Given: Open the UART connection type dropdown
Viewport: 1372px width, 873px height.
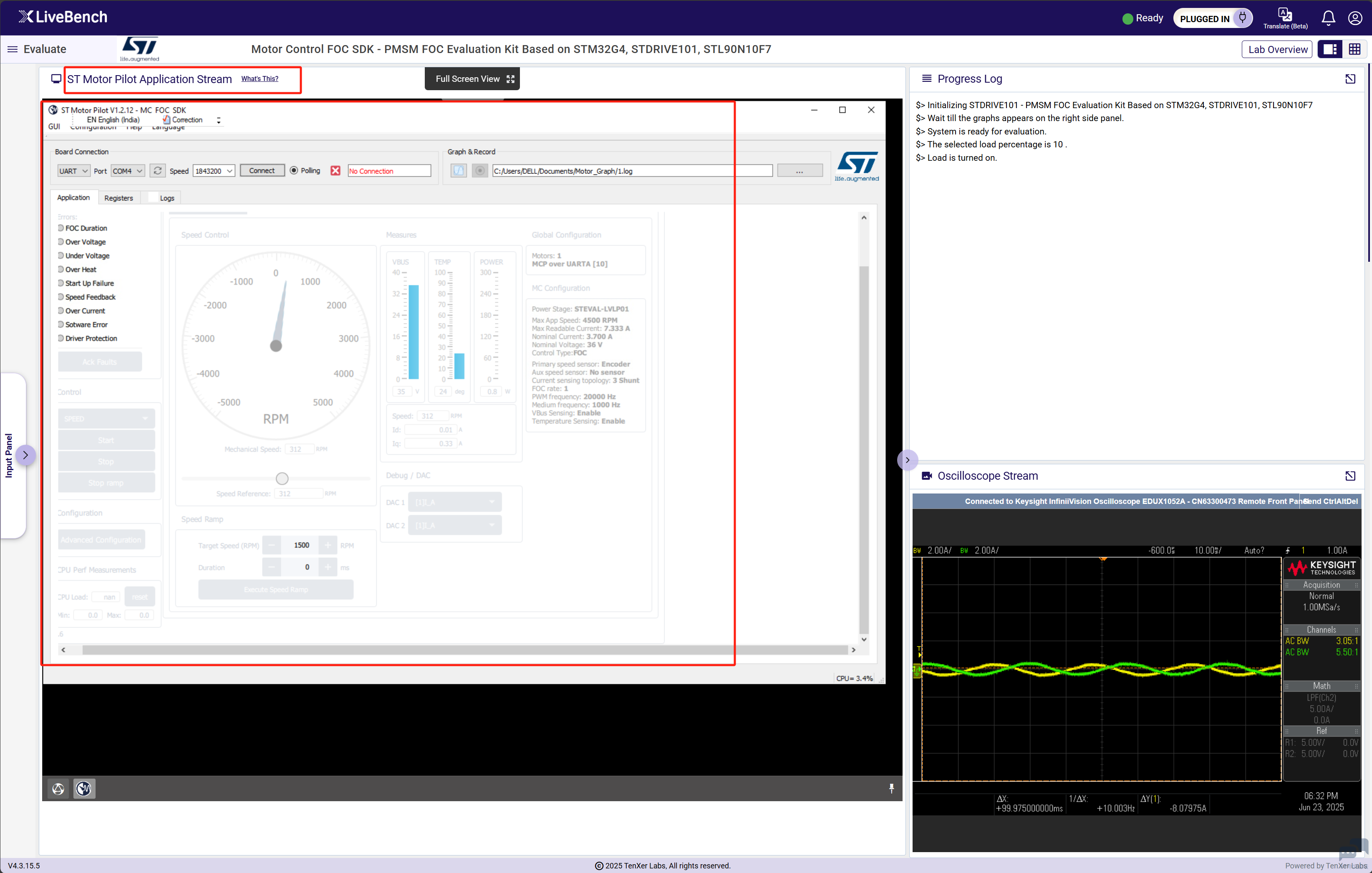Looking at the screenshot, I should (x=73, y=171).
